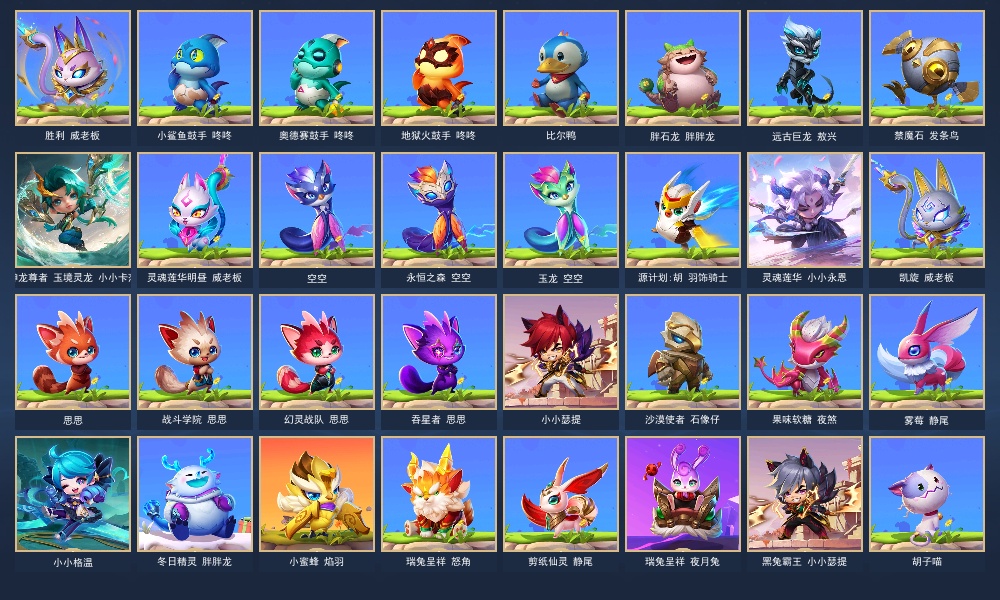Choose 胖石龙 胖胖龙 character
The height and width of the screenshot is (600, 1000).
tap(682, 68)
